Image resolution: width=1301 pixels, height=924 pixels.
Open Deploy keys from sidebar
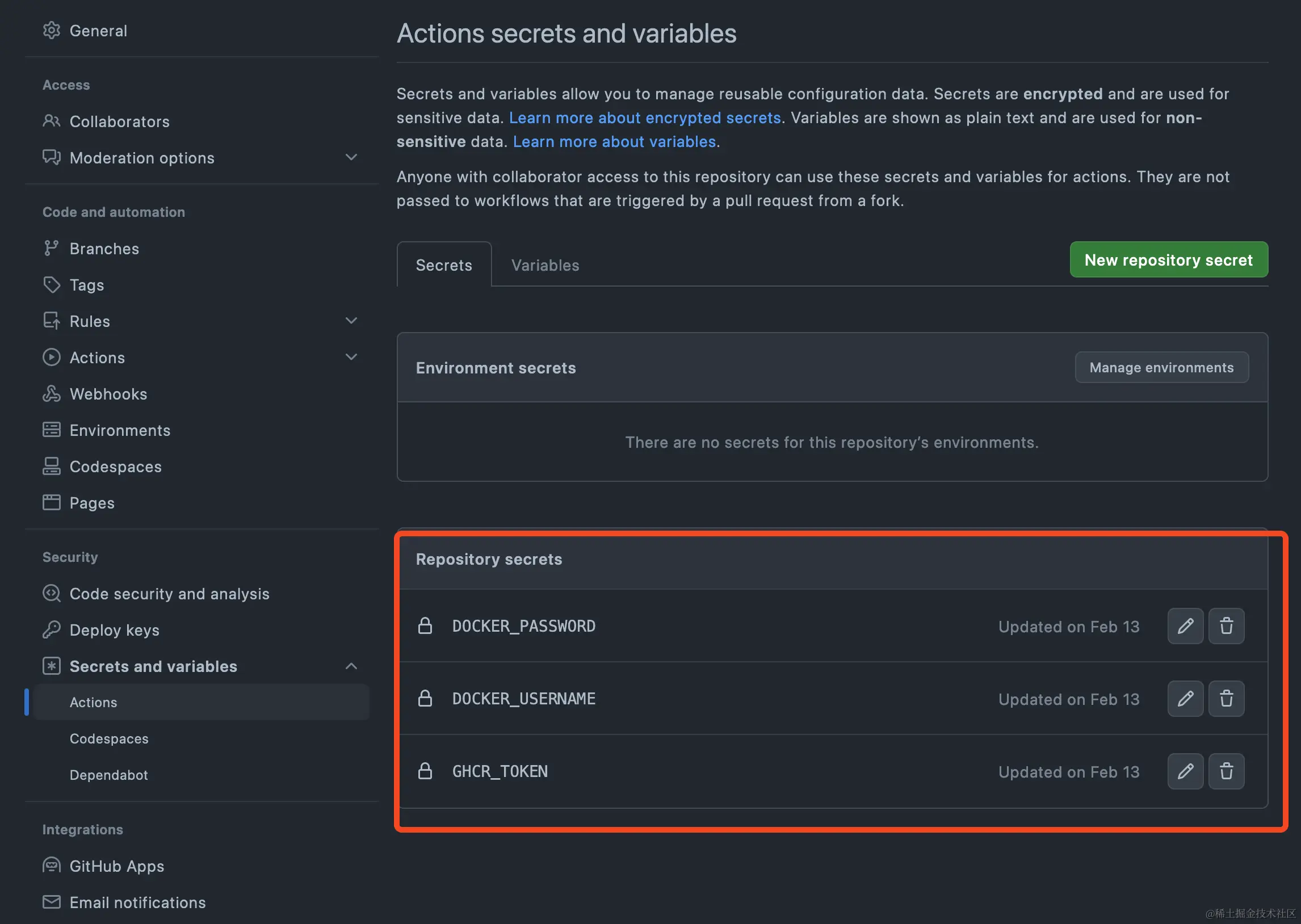114,630
